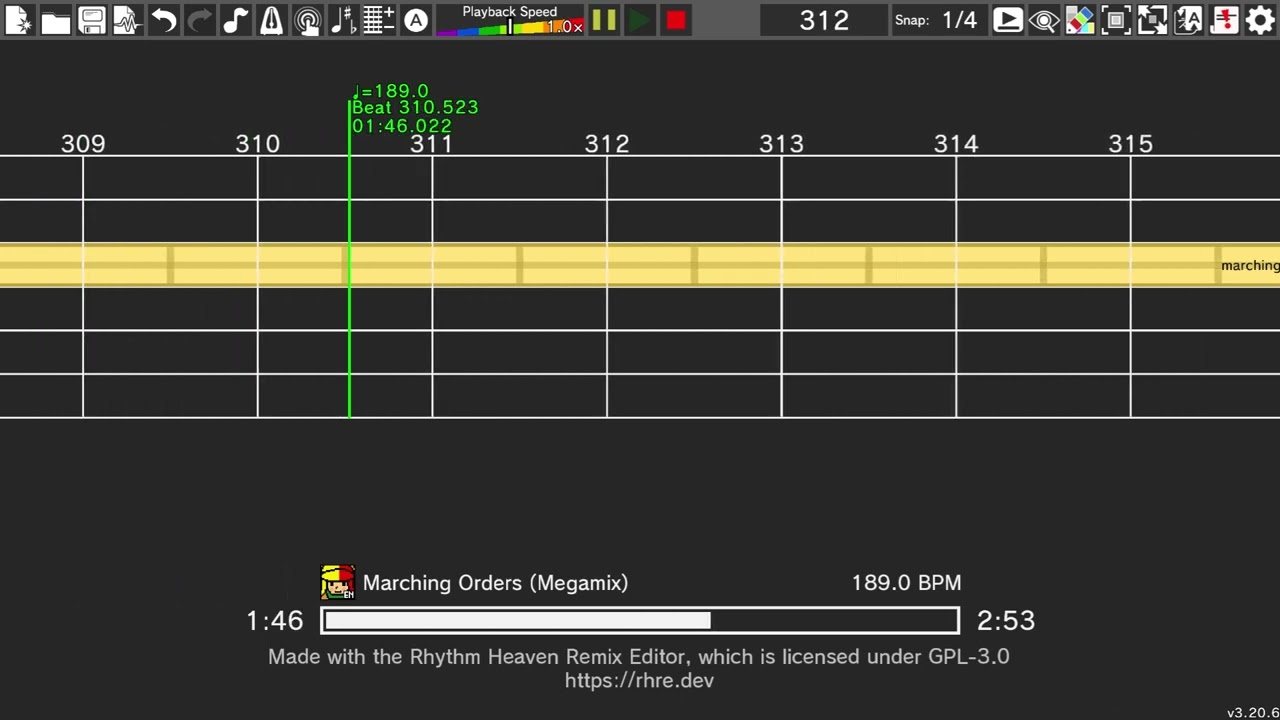Open the language translation icon
The image size is (1280, 720).
1187,20
